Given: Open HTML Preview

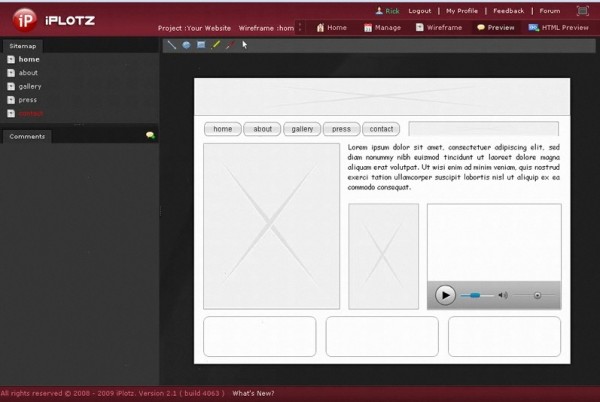Looking at the screenshot, I should click(558, 28).
